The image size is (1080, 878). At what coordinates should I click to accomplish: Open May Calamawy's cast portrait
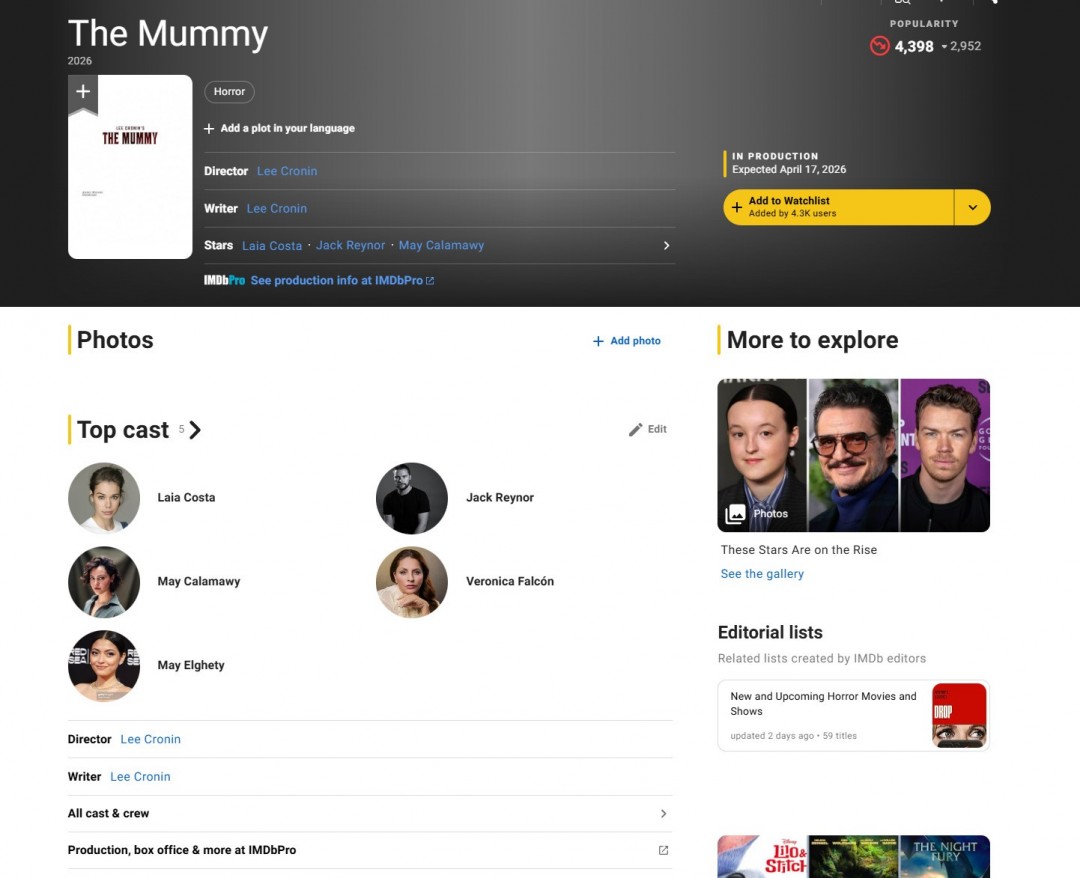[x=104, y=582]
